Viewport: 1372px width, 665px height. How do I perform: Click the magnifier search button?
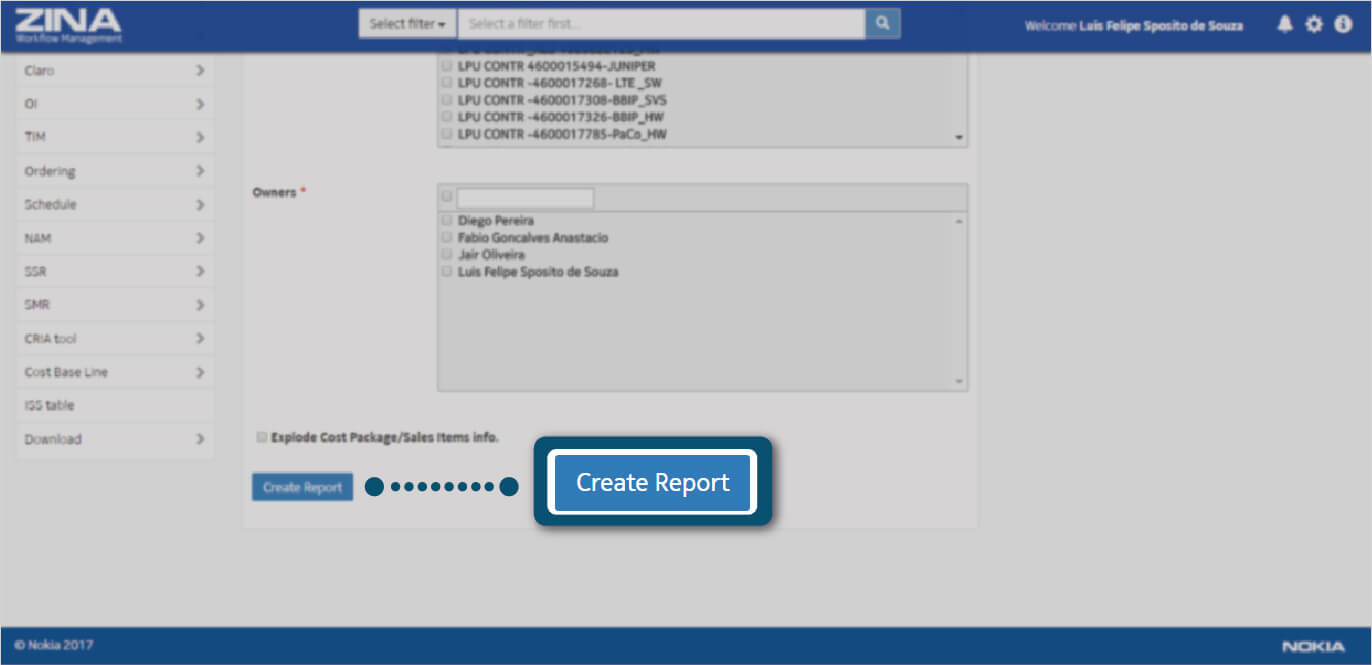pos(882,23)
